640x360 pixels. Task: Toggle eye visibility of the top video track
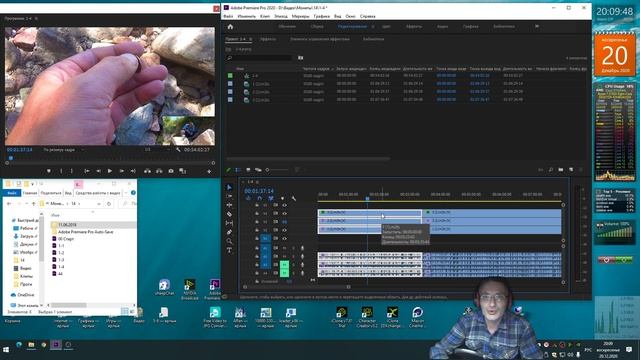(284, 205)
